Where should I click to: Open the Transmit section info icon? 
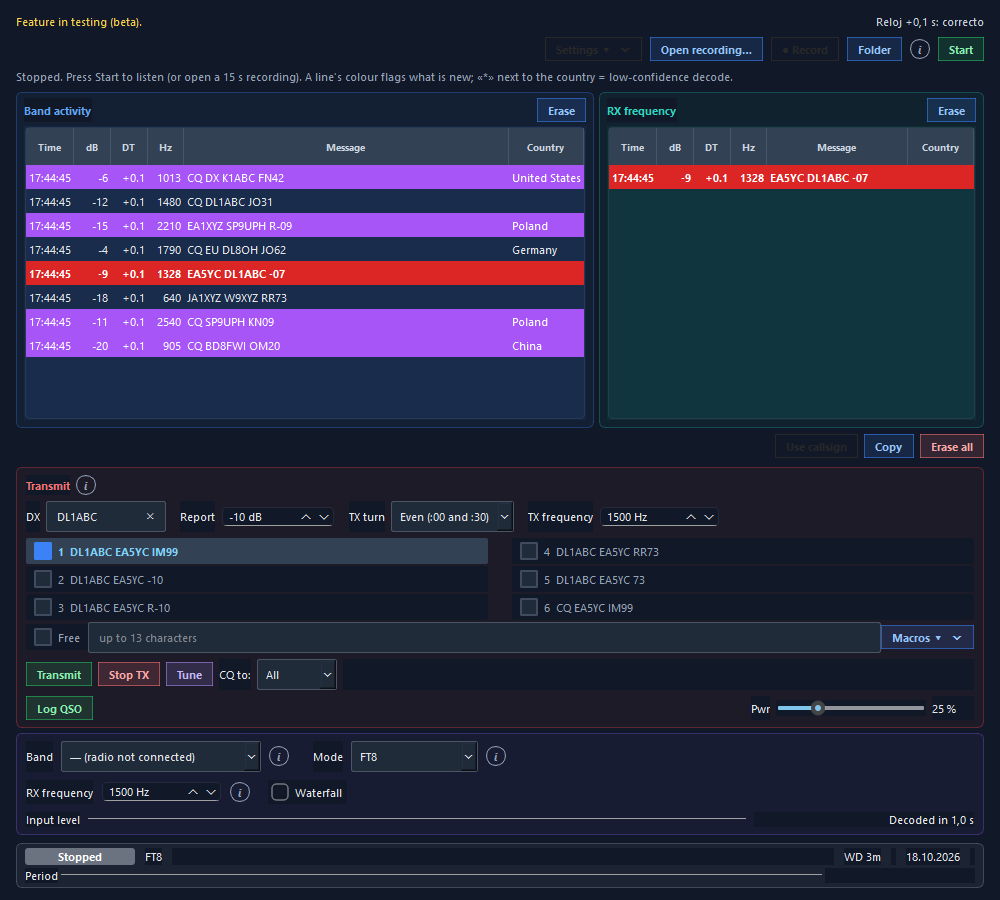(86, 485)
